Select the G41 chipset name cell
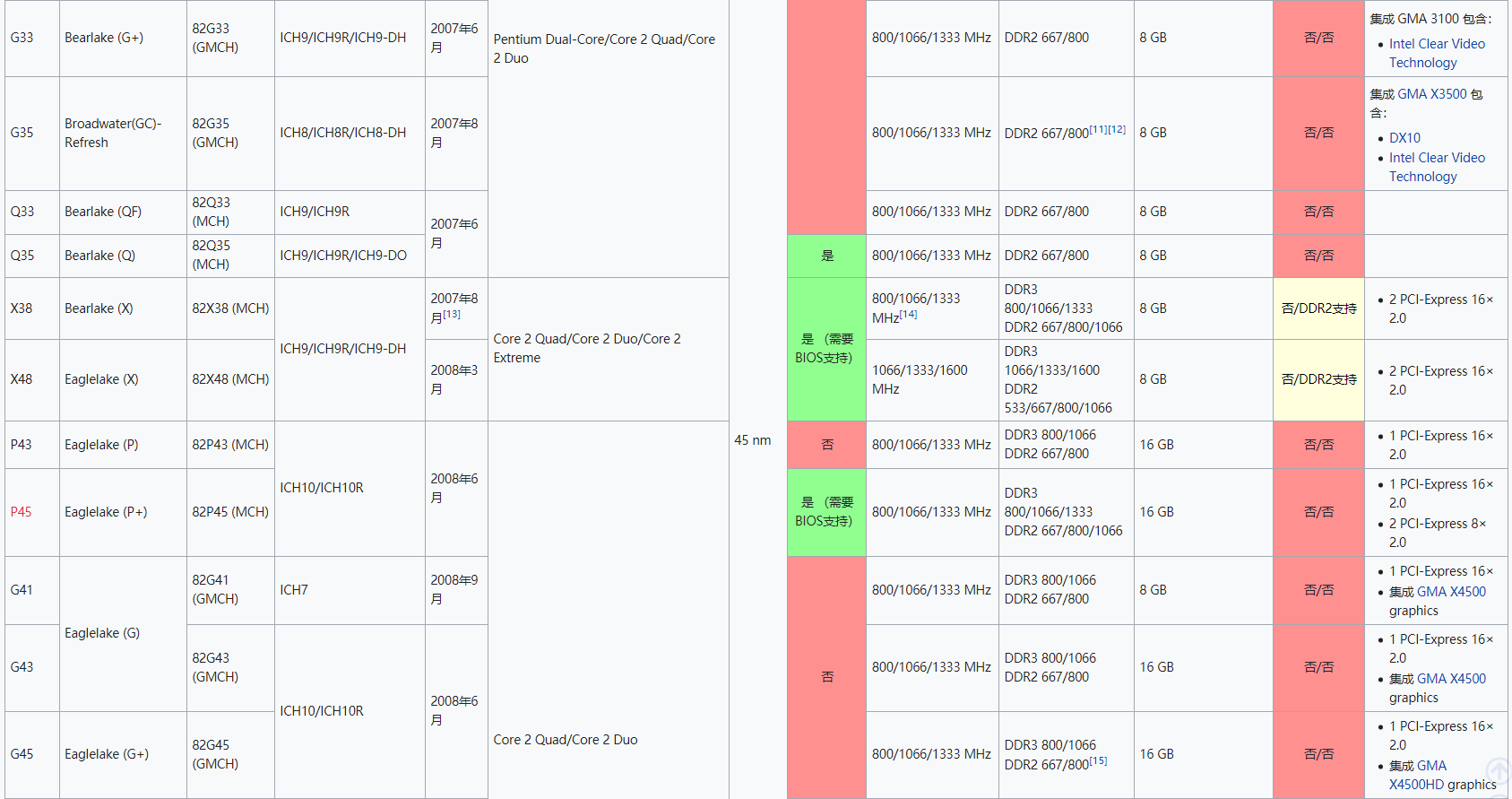The height and width of the screenshot is (799, 1512). (x=32, y=590)
